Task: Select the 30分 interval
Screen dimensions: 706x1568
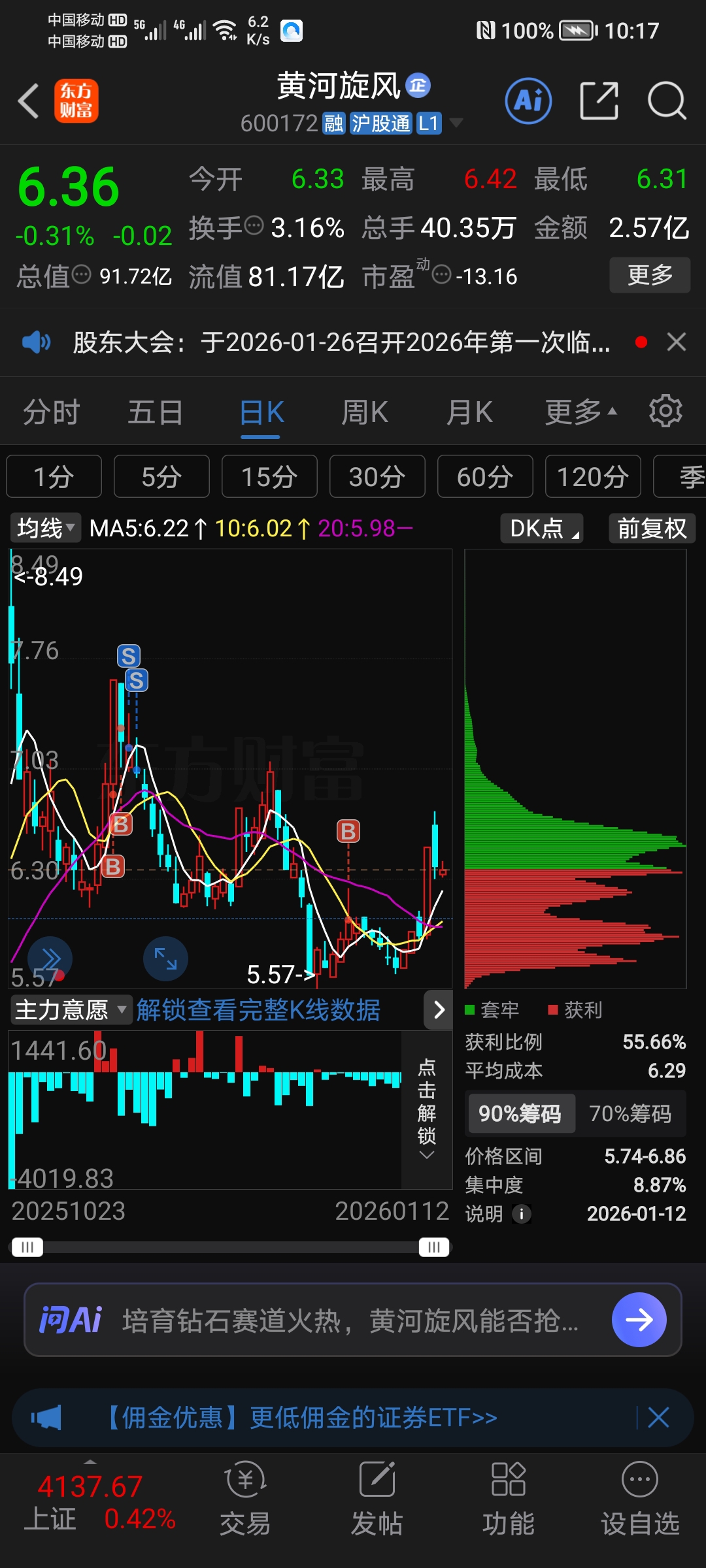Action: point(377,476)
